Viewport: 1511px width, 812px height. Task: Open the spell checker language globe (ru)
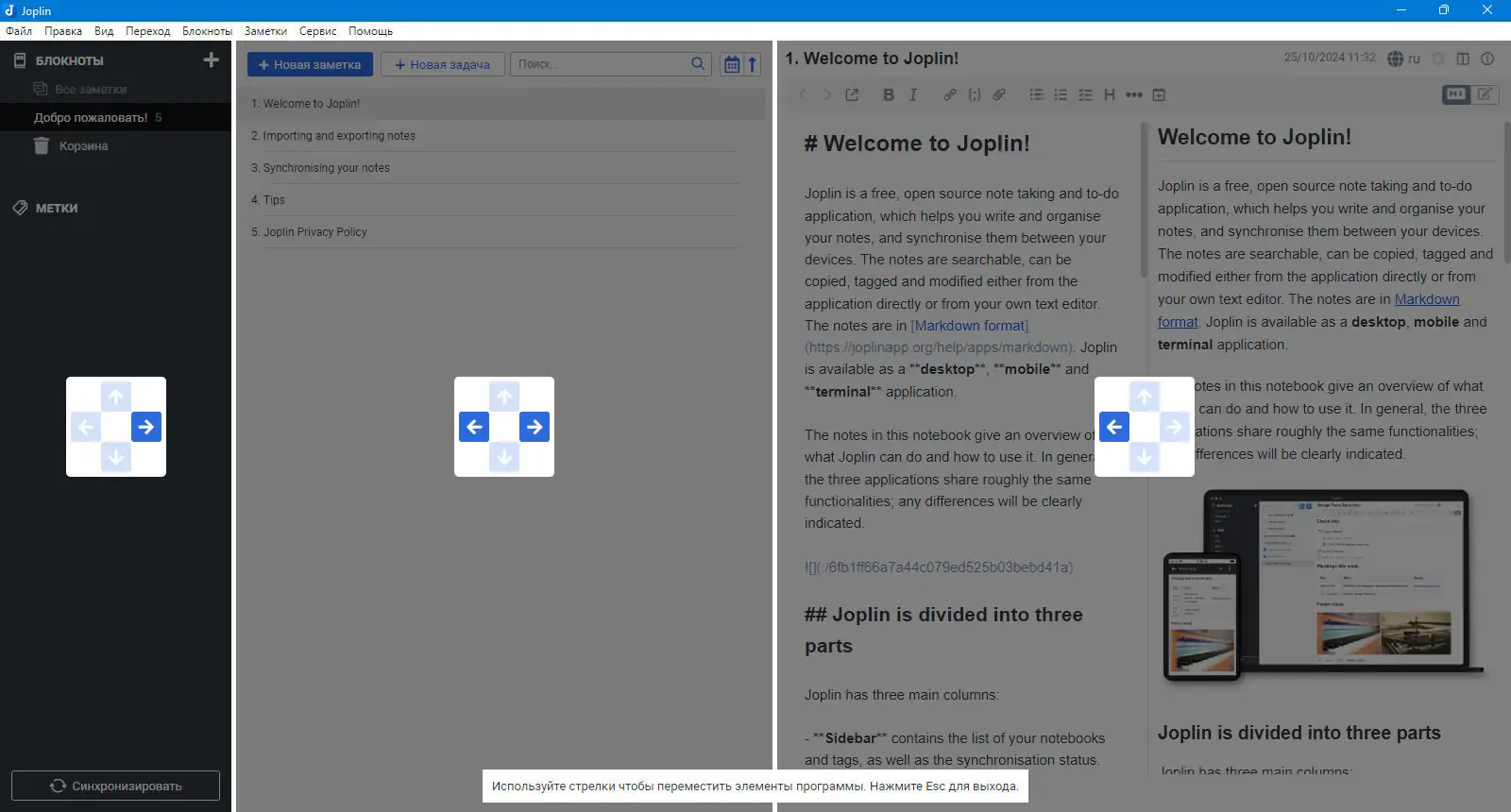click(1403, 59)
